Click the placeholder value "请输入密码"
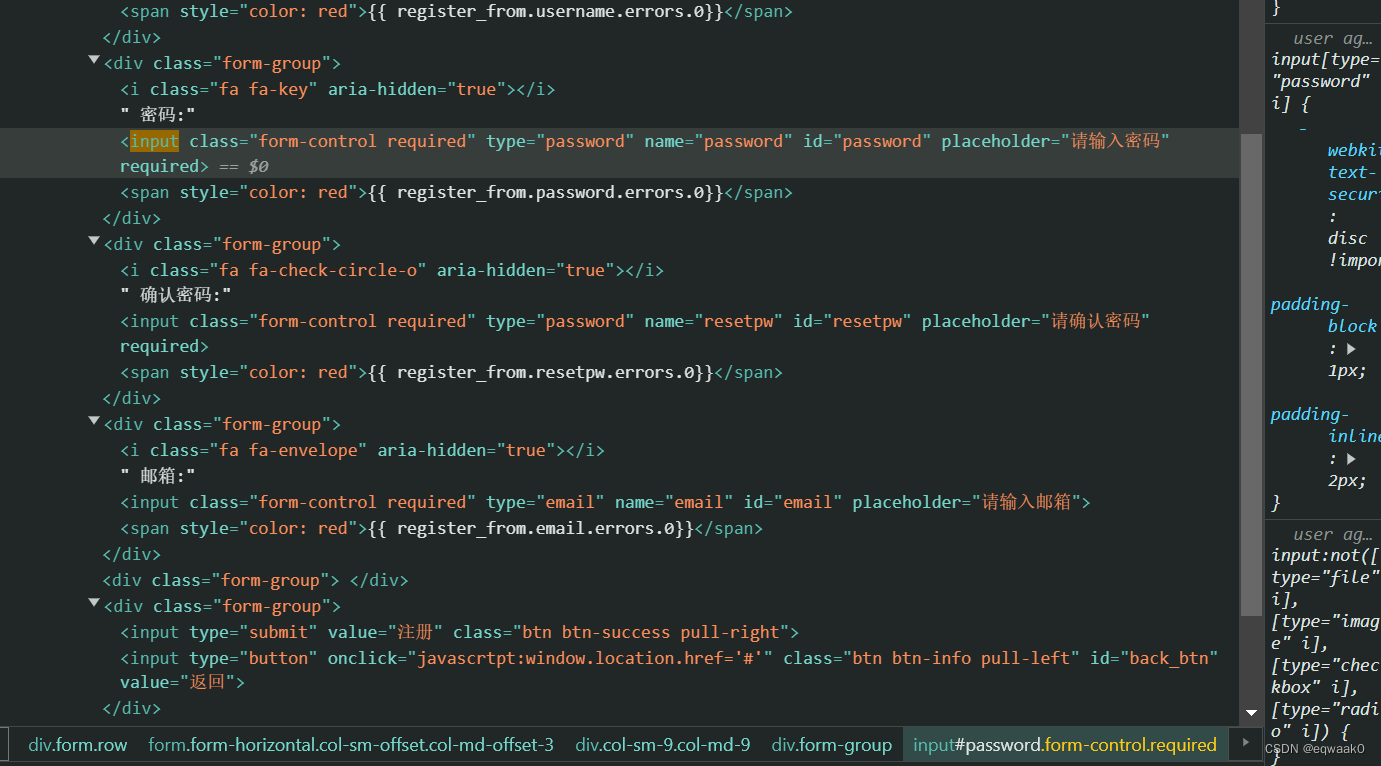Viewport: 1381px width, 766px height. pyautogui.click(x=1115, y=141)
